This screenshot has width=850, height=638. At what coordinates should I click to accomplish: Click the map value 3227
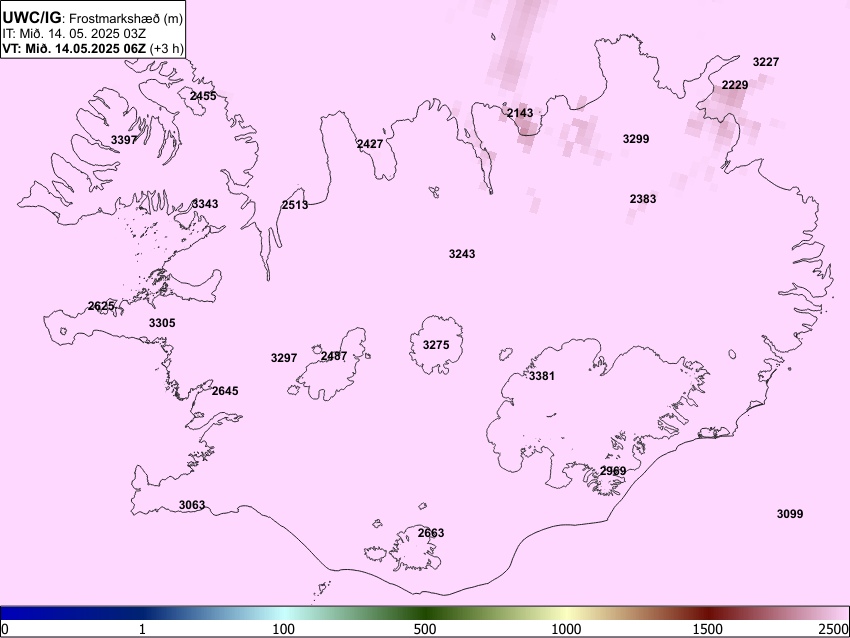pos(766,62)
